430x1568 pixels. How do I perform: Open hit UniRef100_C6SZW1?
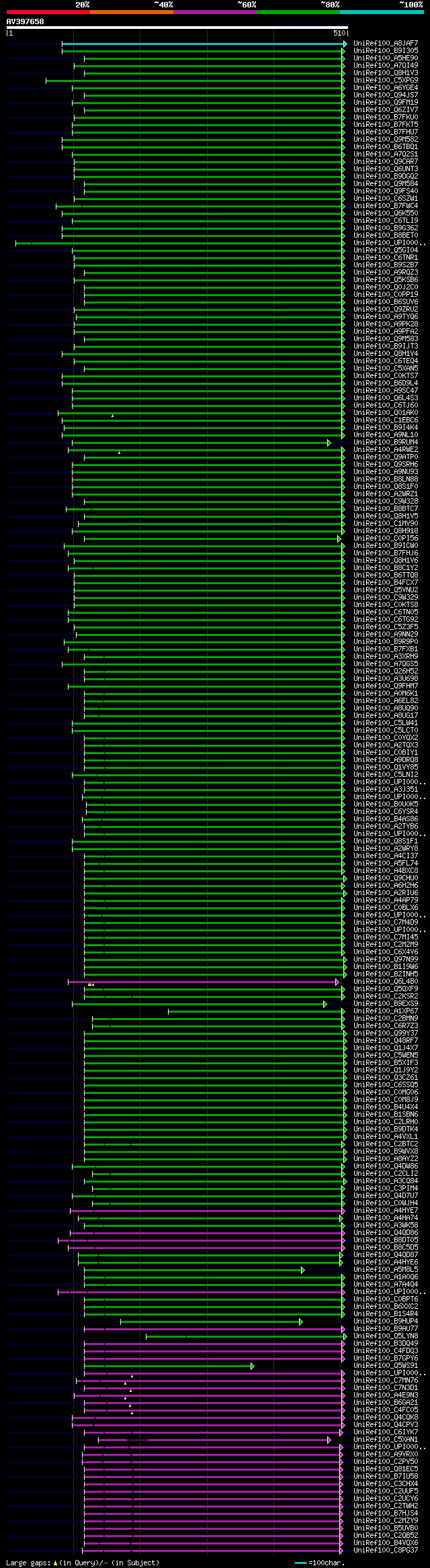386,199
